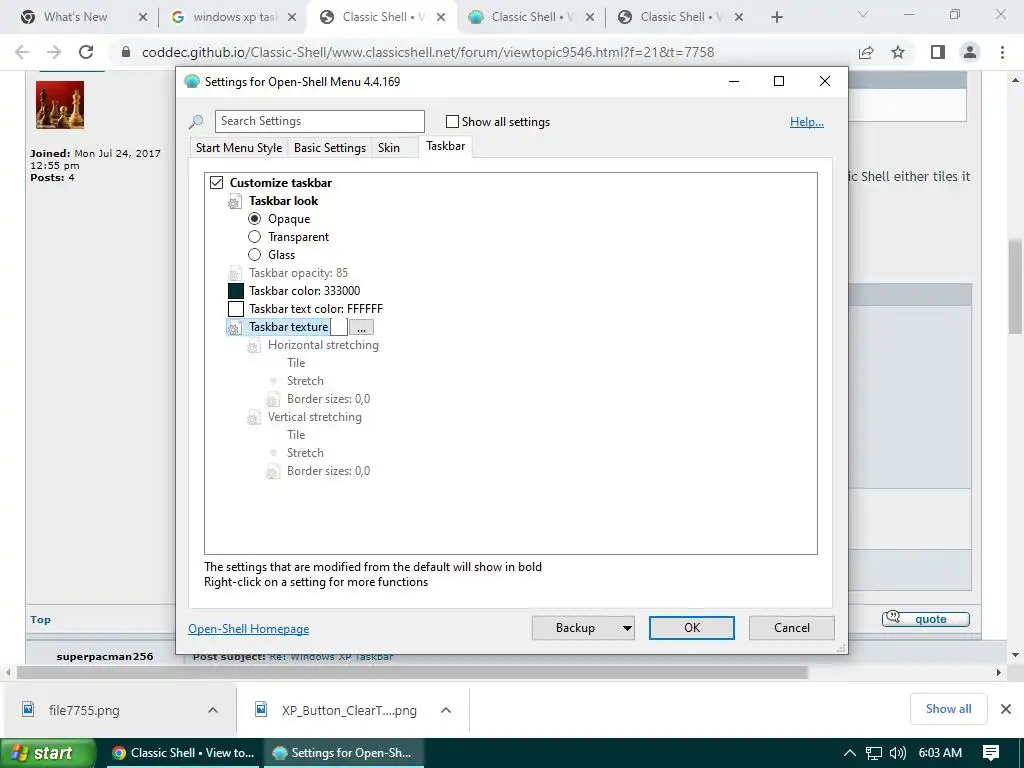Close the What's New browser tab
This screenshot has height=768, width=1024.
(x=143, y=17)
